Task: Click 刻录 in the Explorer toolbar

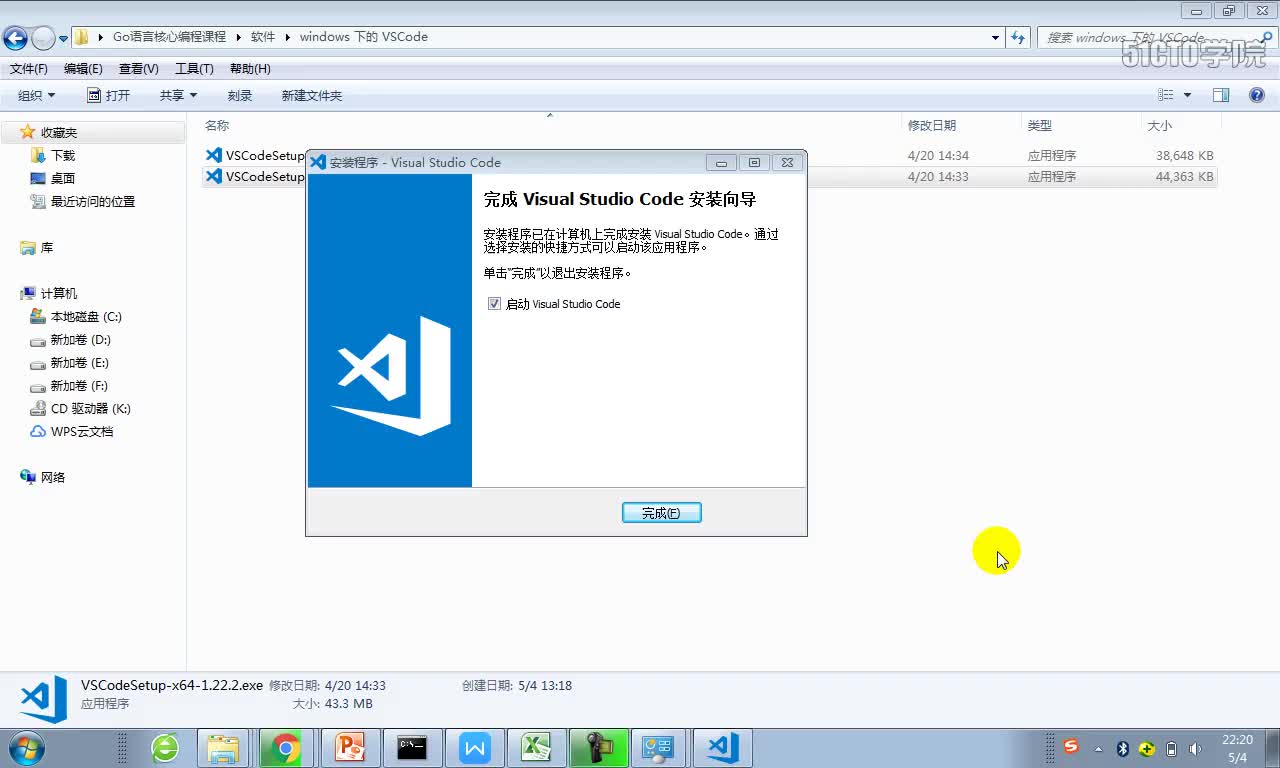Action: [x=240, y=96]
